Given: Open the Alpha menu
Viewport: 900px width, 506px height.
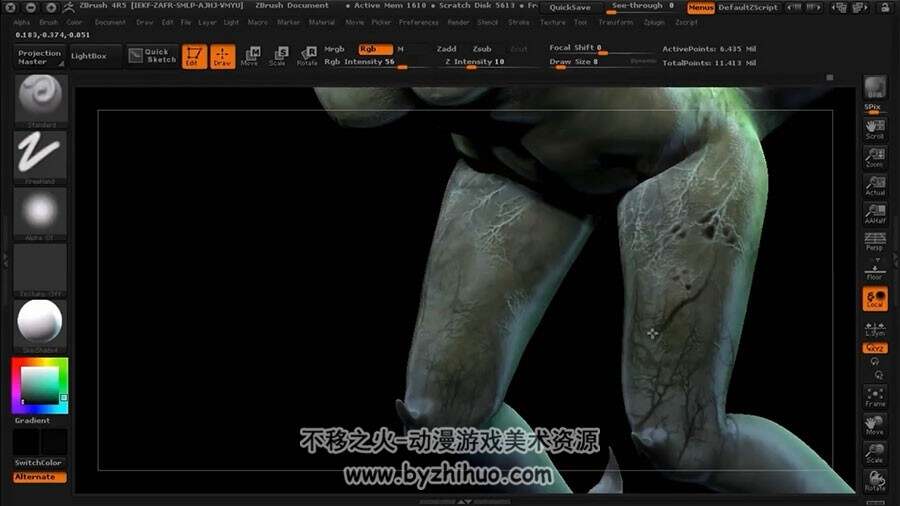Looking at the screenshot, I should click(x=22, y=22).
